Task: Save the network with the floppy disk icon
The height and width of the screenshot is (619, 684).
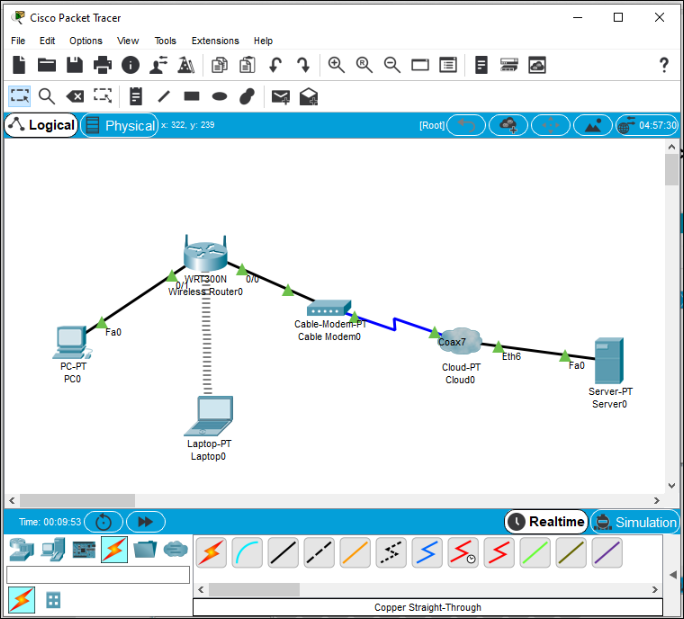Action: pos(75,65)
